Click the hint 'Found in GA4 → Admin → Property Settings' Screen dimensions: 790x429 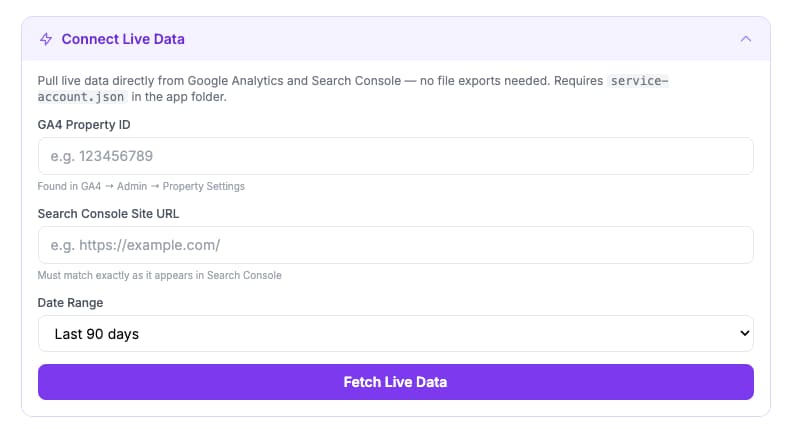[141, 186]
